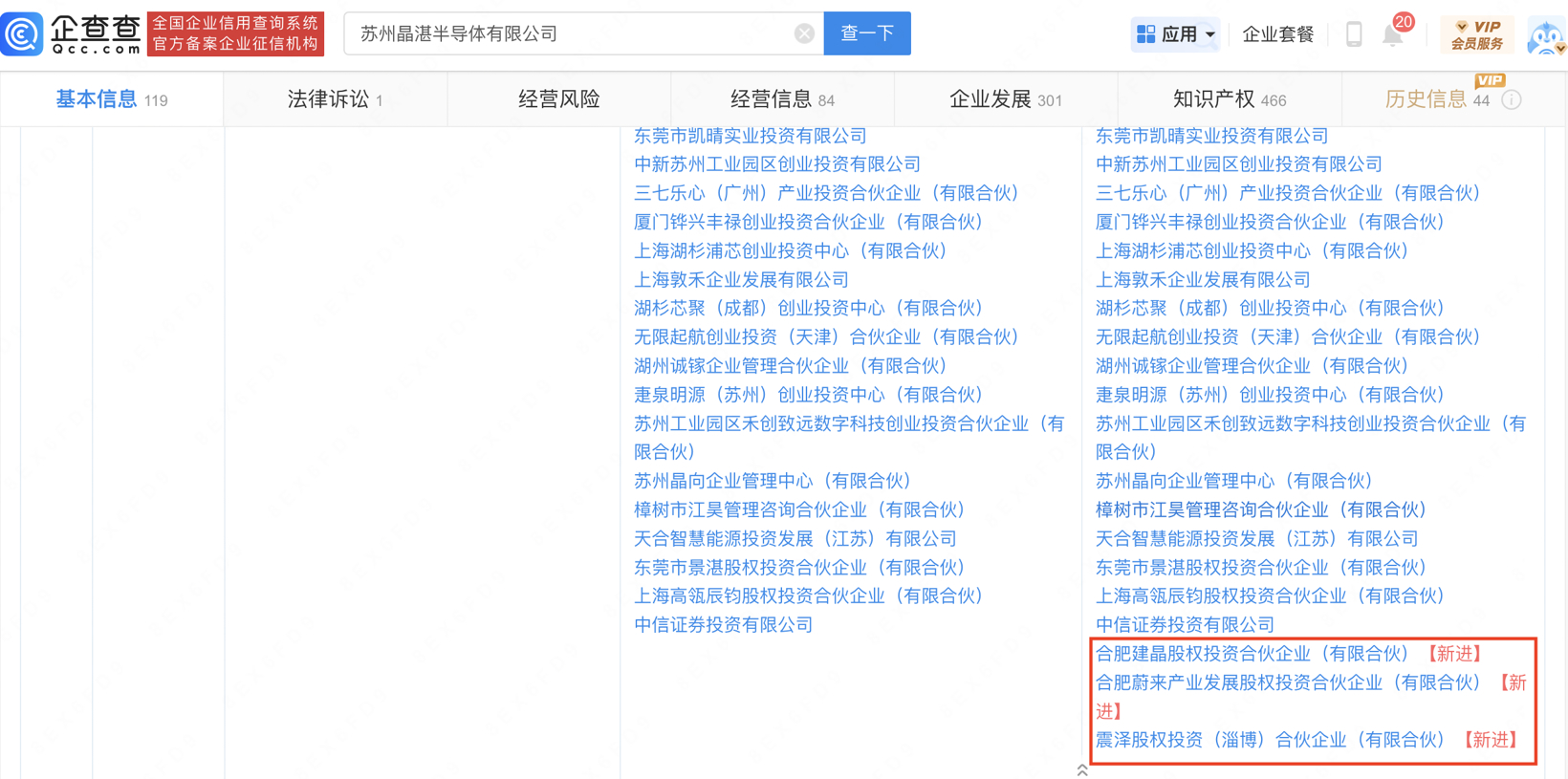Viewport: 1568px width, 779px height.
Task: Open 湖州诚镓企业管理合伙企业 in left column
Action: tap(791, 365)
